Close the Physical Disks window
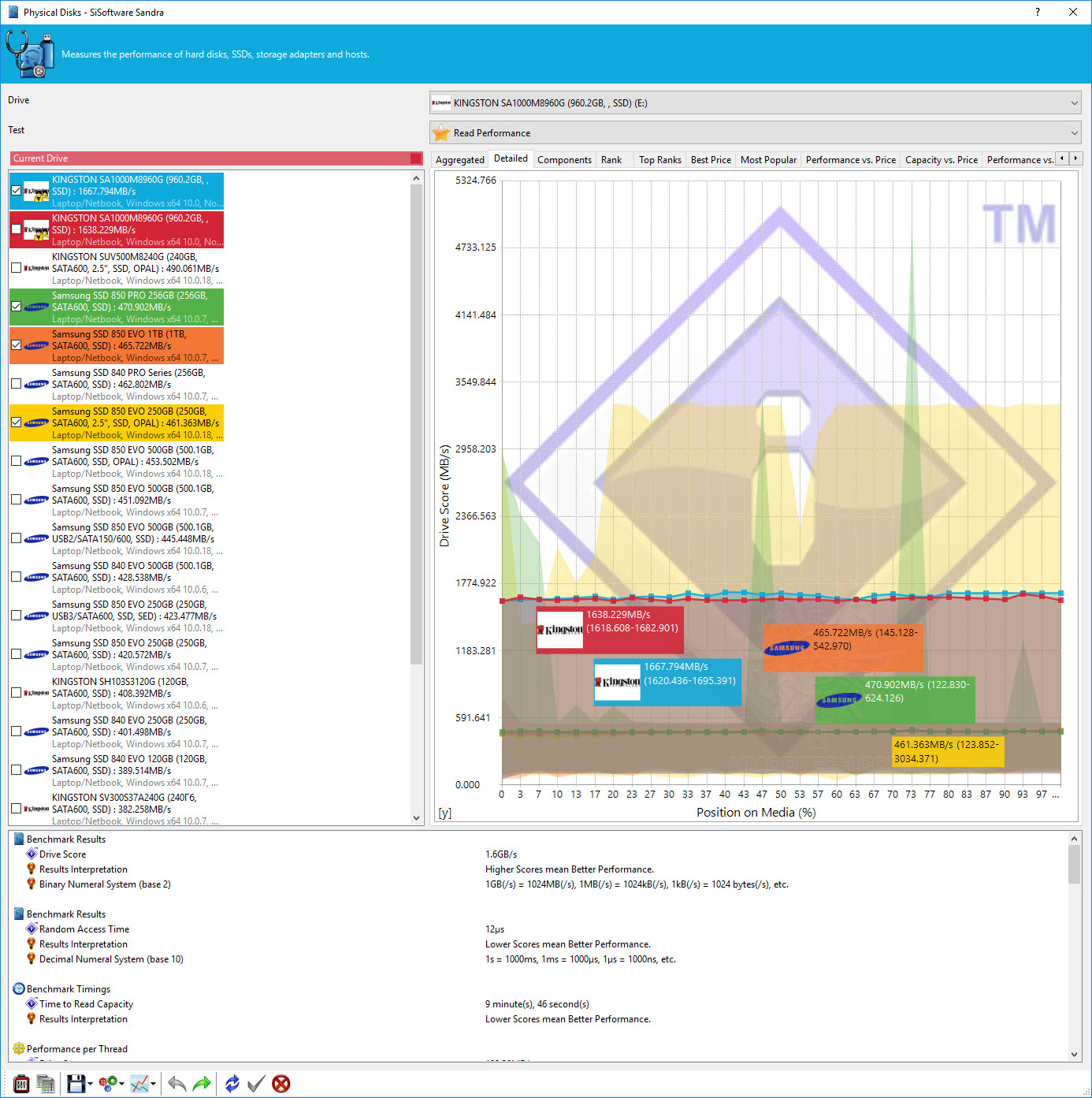 coord(1073,12)
